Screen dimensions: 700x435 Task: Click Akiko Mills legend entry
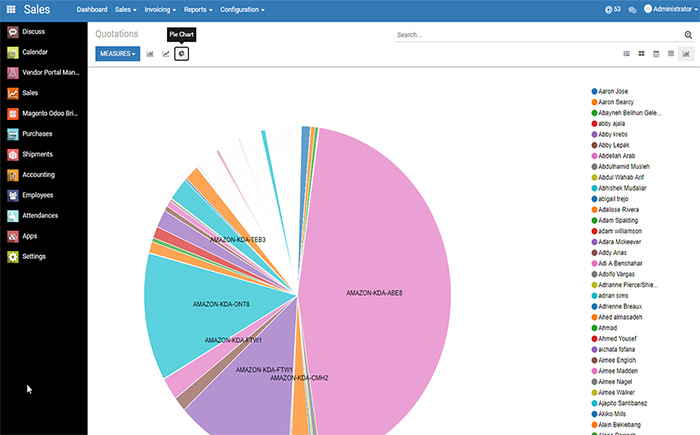pyautogui.click(x=608, y=414)
